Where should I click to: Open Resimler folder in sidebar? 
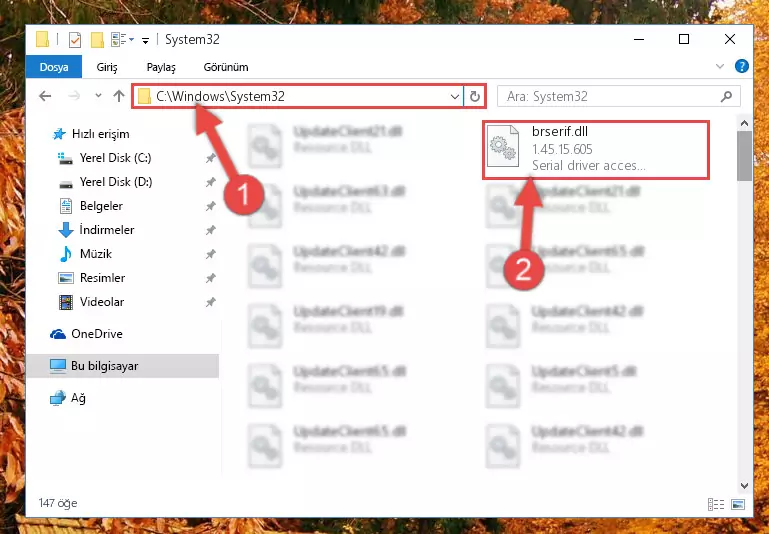pyautogui.click(x=103, y=278)
